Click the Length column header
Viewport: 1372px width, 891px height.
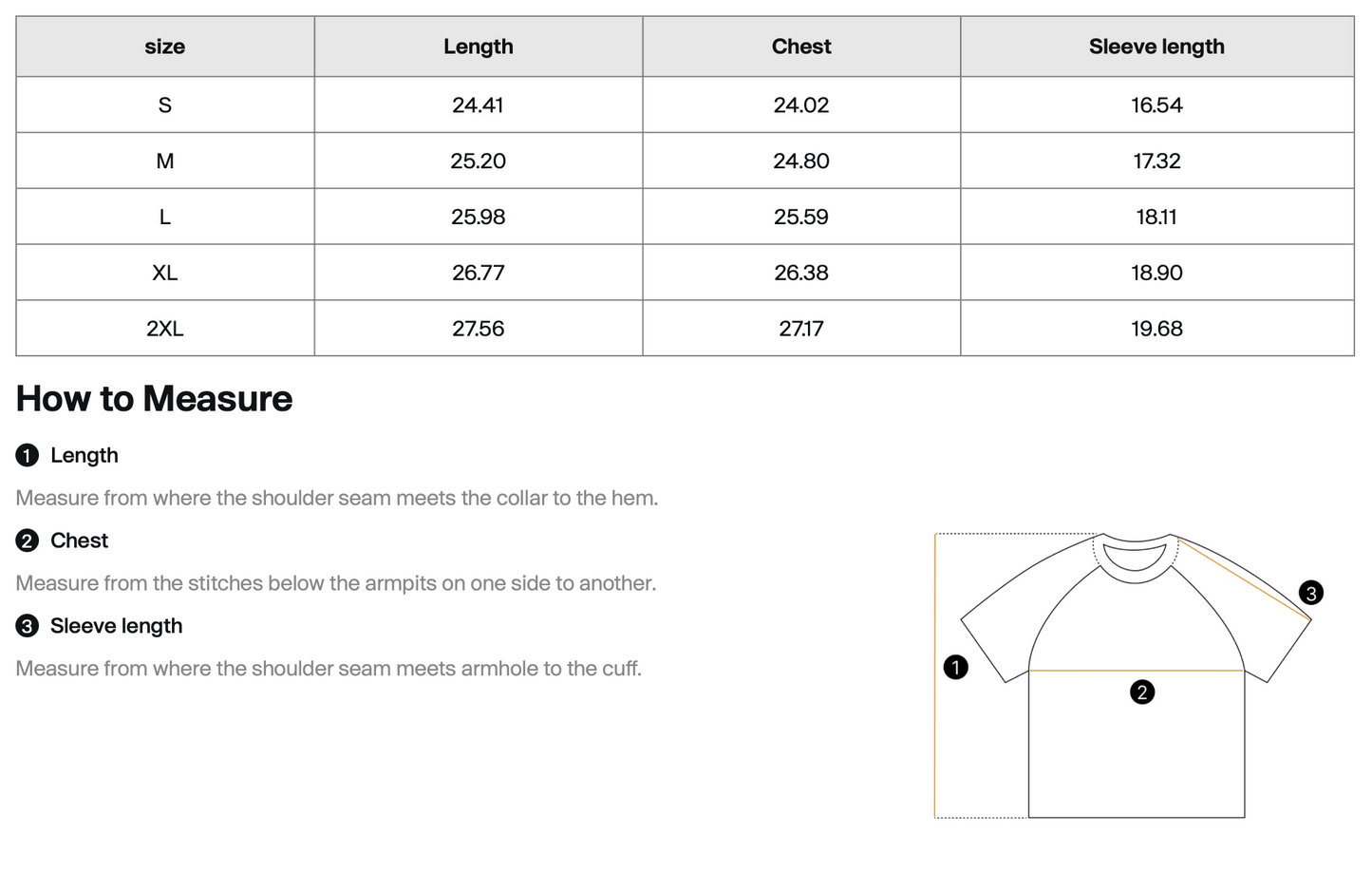(x=479, y=47)
